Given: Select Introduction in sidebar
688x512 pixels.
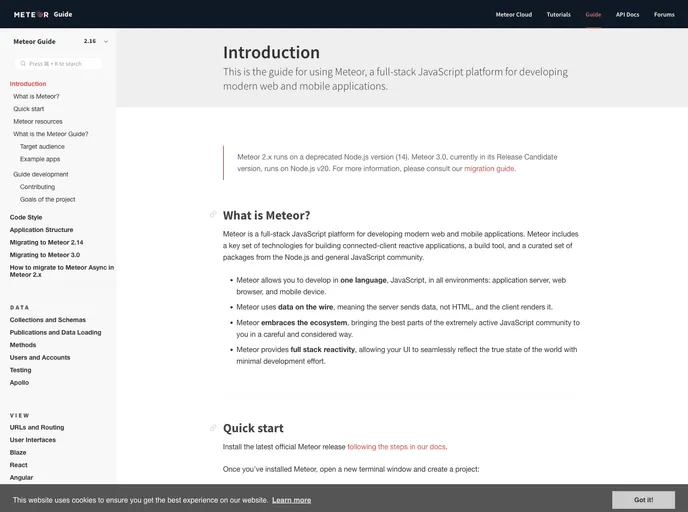Looking at the screenshot, I should pyautogui.click(x=28, y=84).
